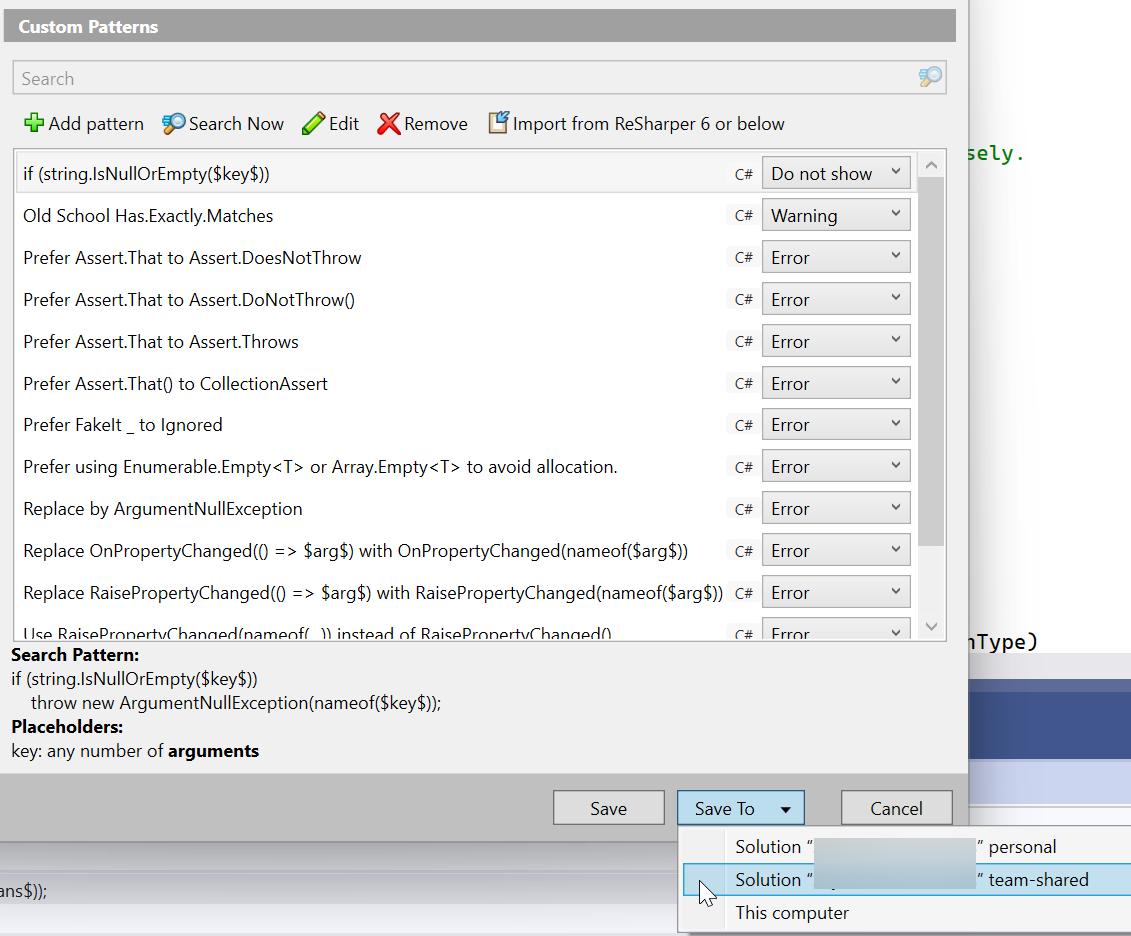The width and height of the screenshot is (1131, 936).
Task: Open the Warning severity dropdown
Action: tap(835, 215)
